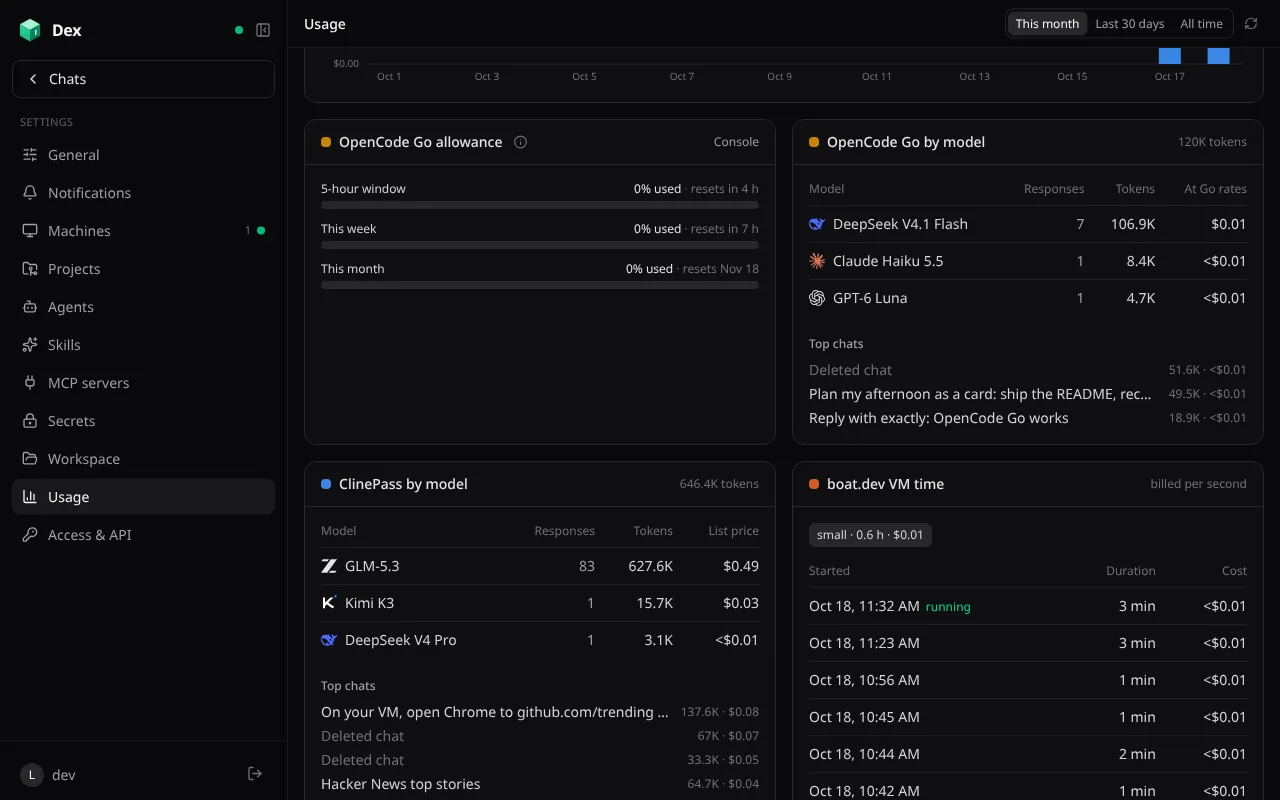The width and height of the screenshot is (1280, 800).
Task: Click the GPT-6 Luna model icon
Action: (817, 298)
